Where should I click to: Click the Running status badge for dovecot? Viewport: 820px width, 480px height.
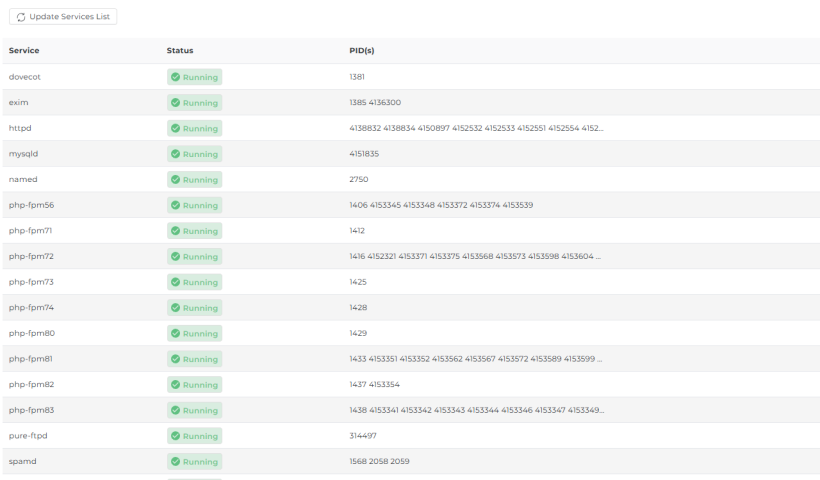pyautogui.click(x=195, y=77)
